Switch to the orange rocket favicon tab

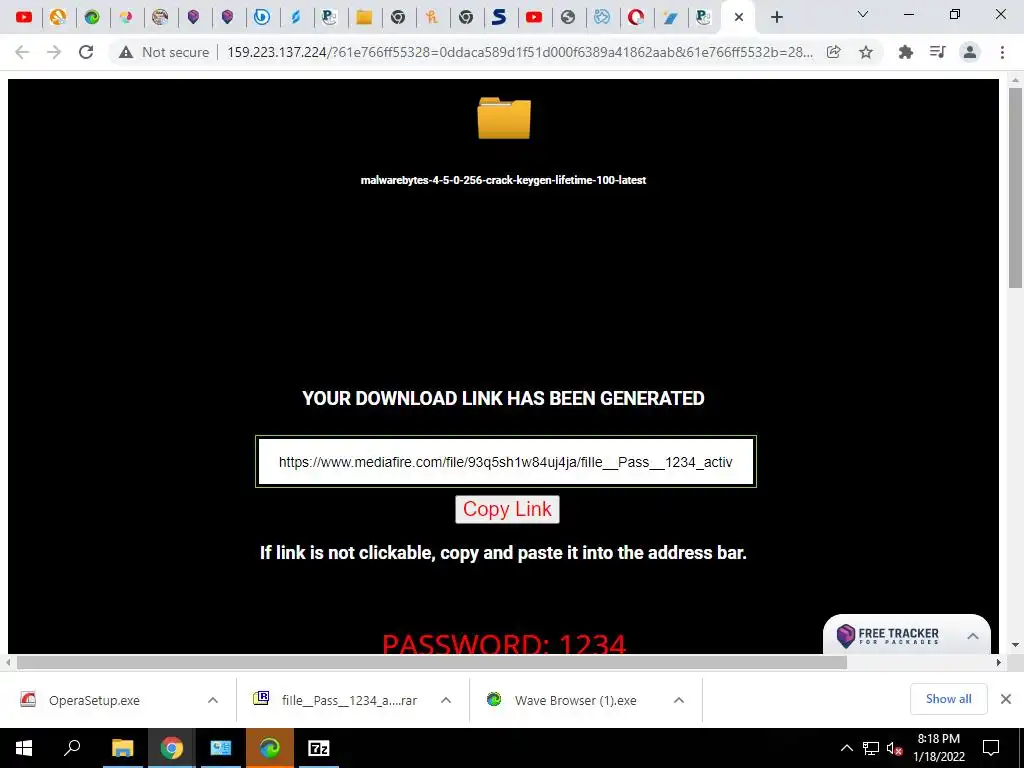click(58, 17)
